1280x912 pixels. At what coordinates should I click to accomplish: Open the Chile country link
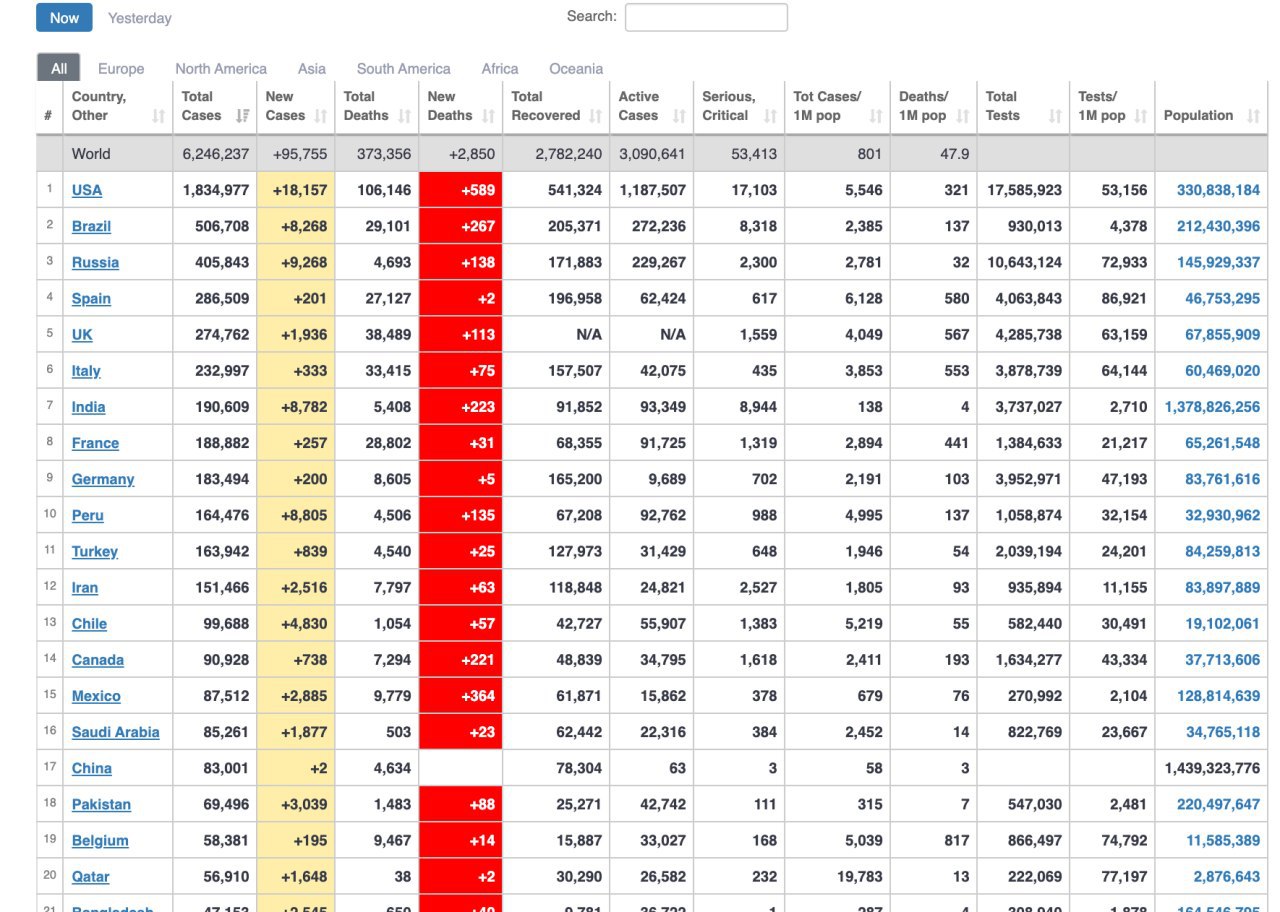tap(89, 623)
